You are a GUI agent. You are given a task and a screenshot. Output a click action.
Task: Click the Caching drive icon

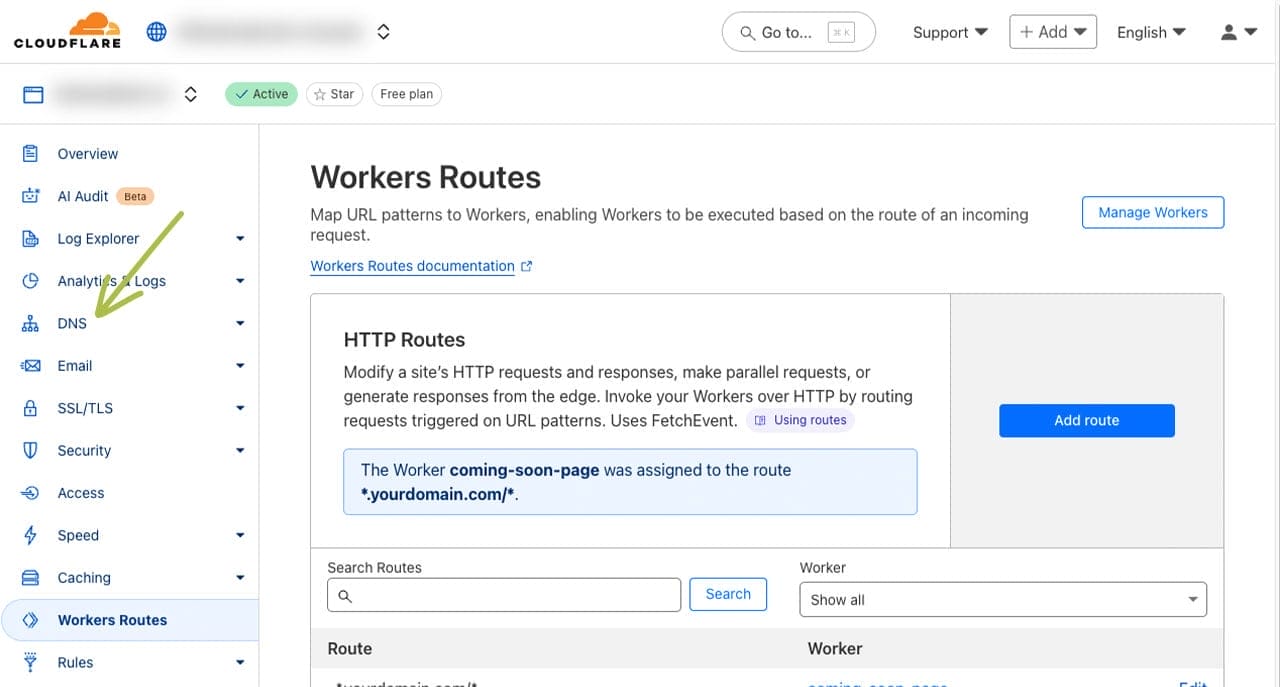point(30,578)
